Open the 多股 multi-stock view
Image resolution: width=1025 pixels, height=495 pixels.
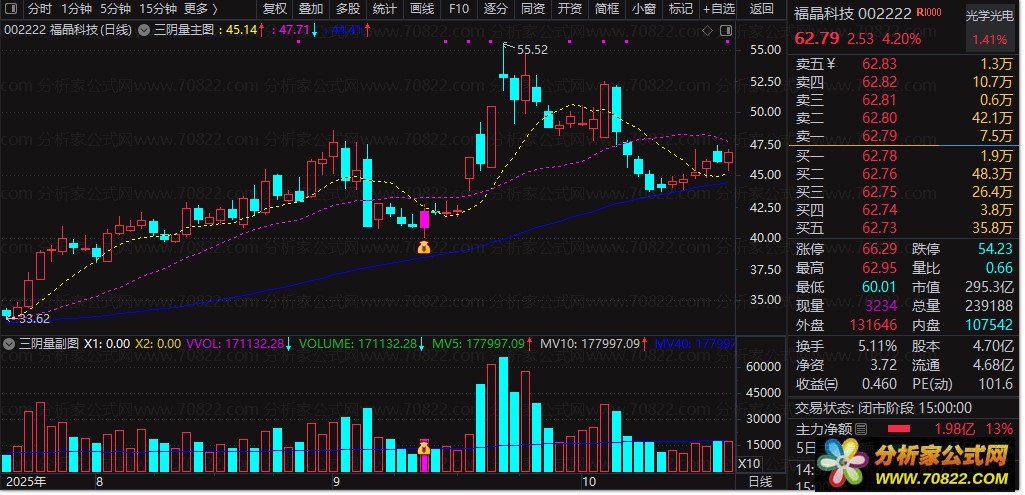pos(348,9)
